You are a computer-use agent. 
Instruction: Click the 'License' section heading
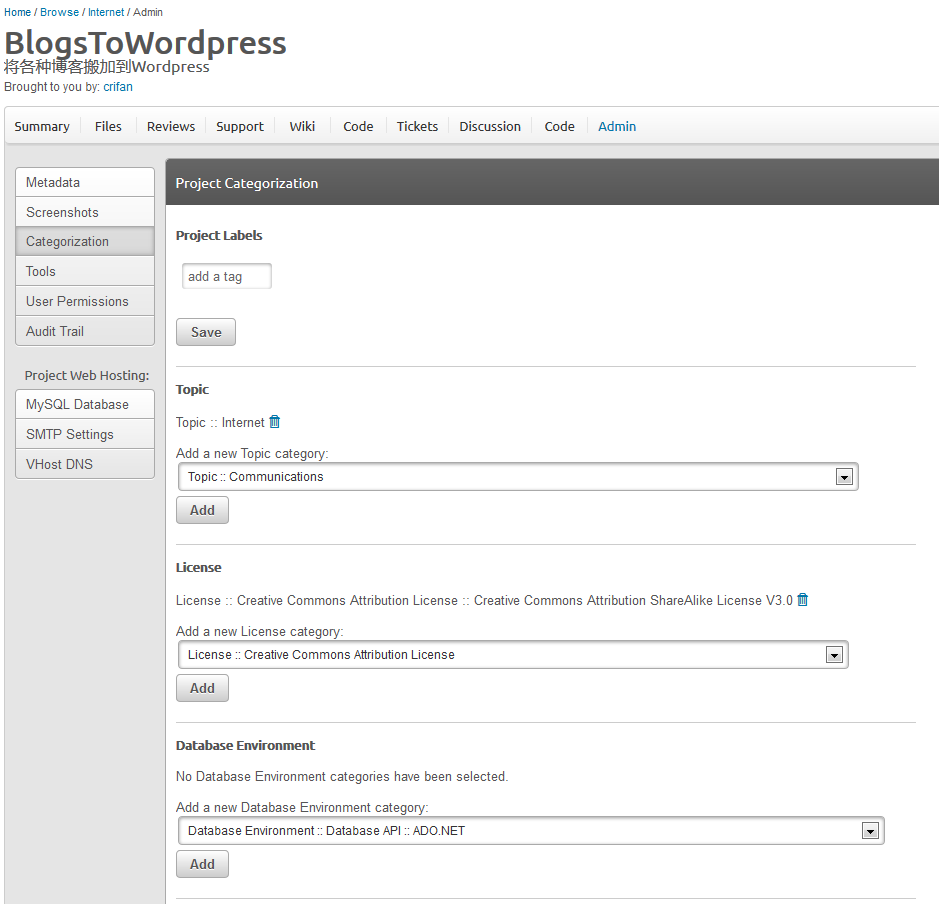coord(199,568)
